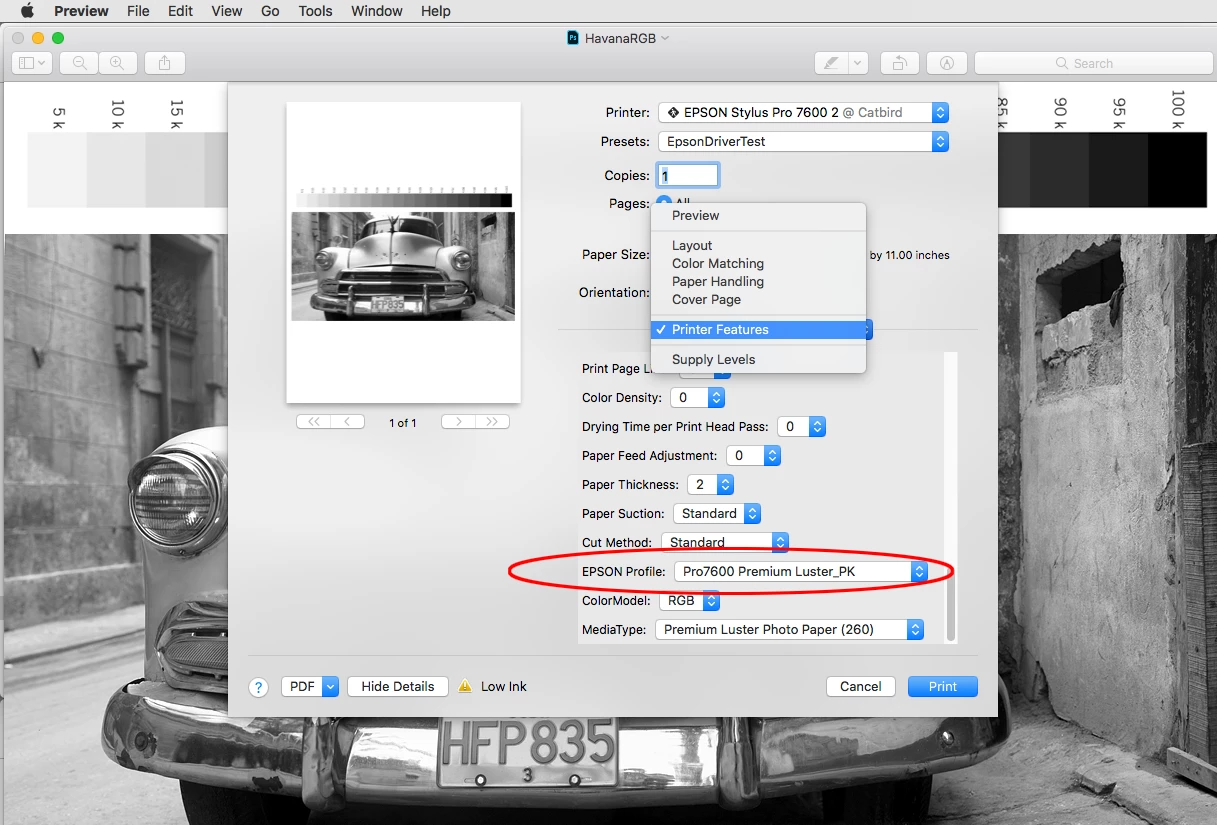Screen dimensions: 1217x825
Task: Click the sidebar view toolbar button
Action: (x=32, y=63)
